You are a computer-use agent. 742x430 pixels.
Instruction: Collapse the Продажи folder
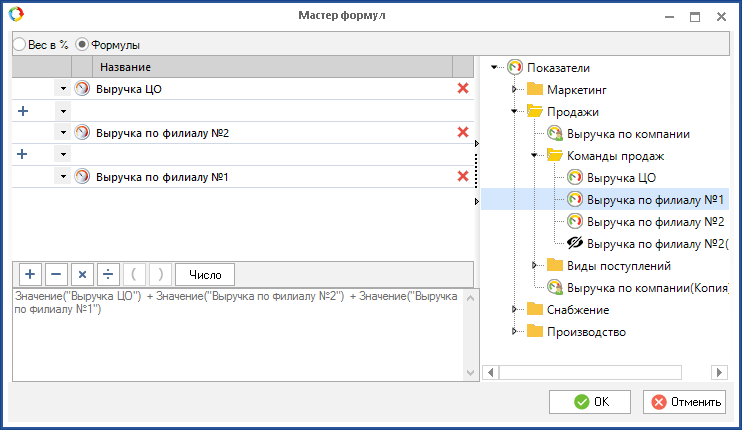(514, 112)
